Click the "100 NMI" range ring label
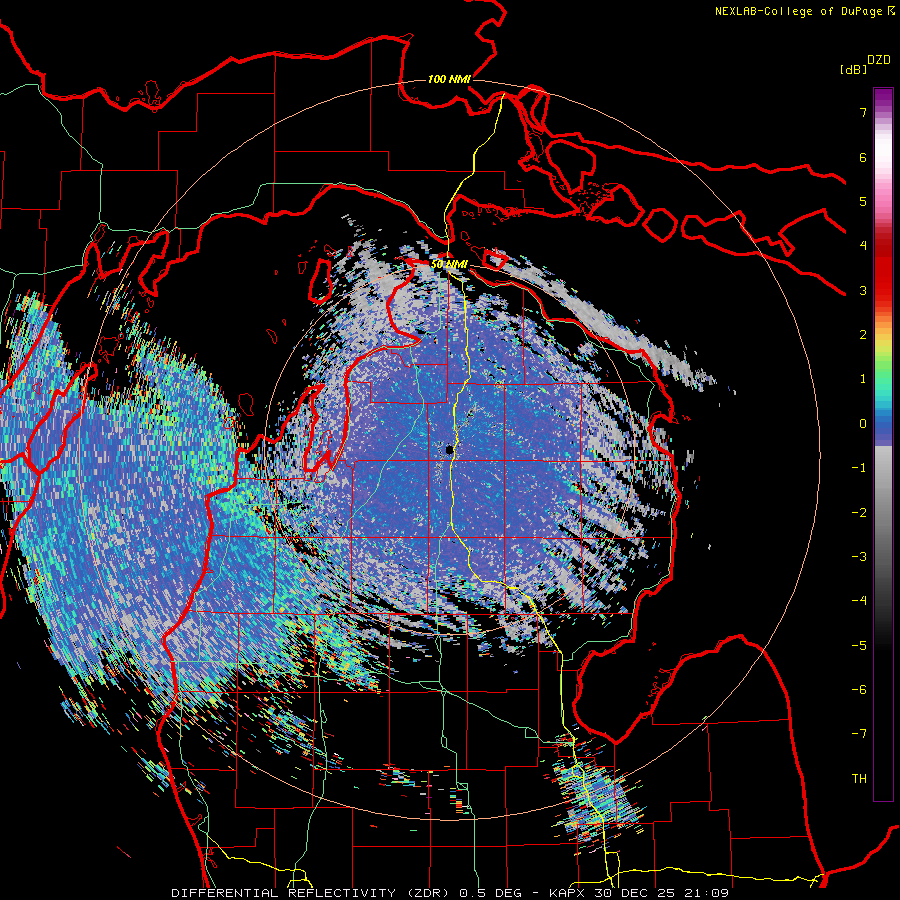Screen dimensions: 900x900 [449, 79]
